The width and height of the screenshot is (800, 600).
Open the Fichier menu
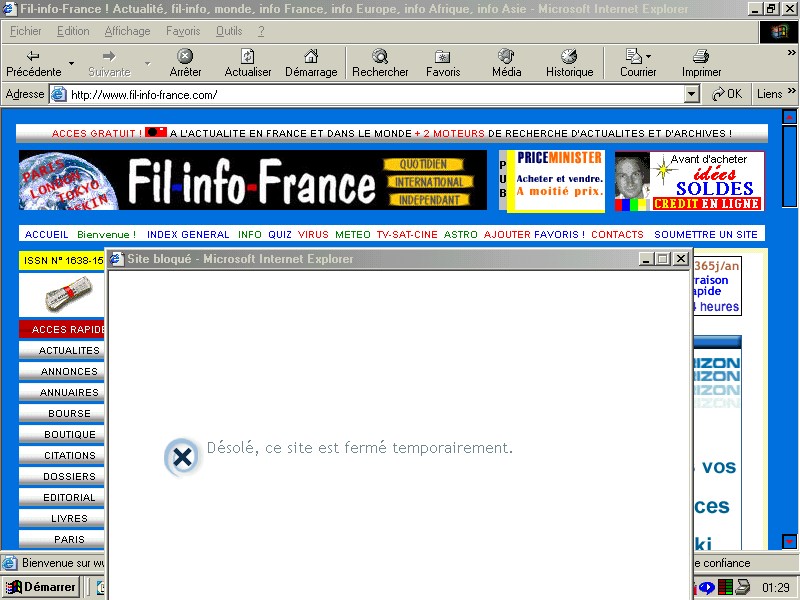click(26, 31)
